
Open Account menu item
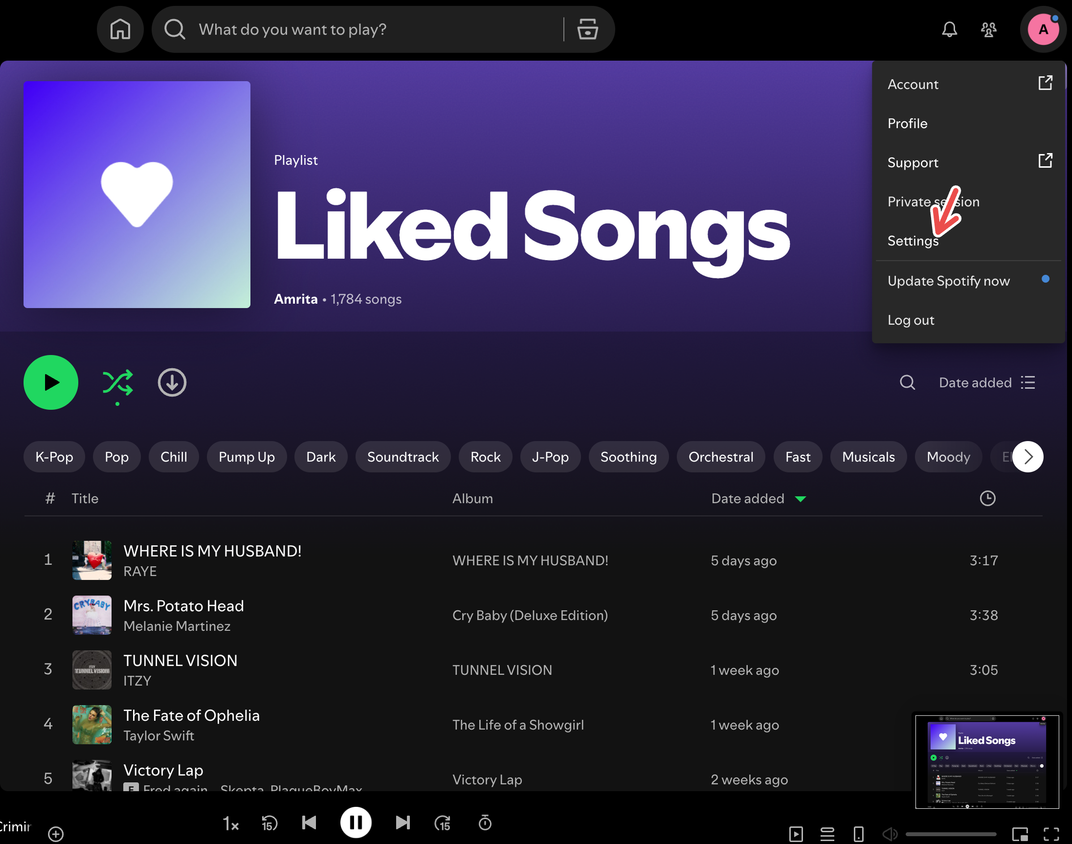[968, 84]
